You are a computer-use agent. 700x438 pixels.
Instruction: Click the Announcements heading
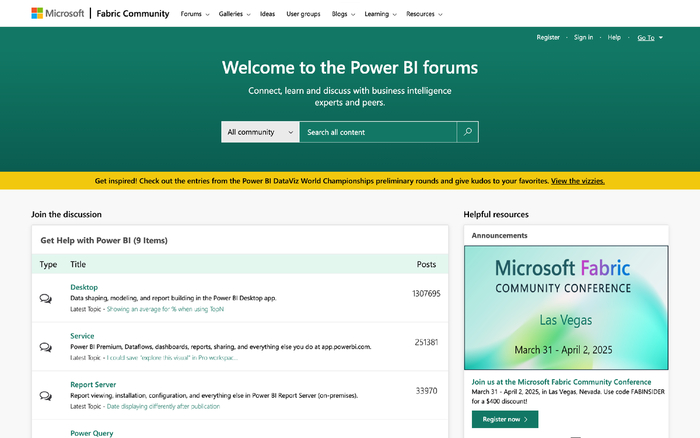click(x=499, y=235)
